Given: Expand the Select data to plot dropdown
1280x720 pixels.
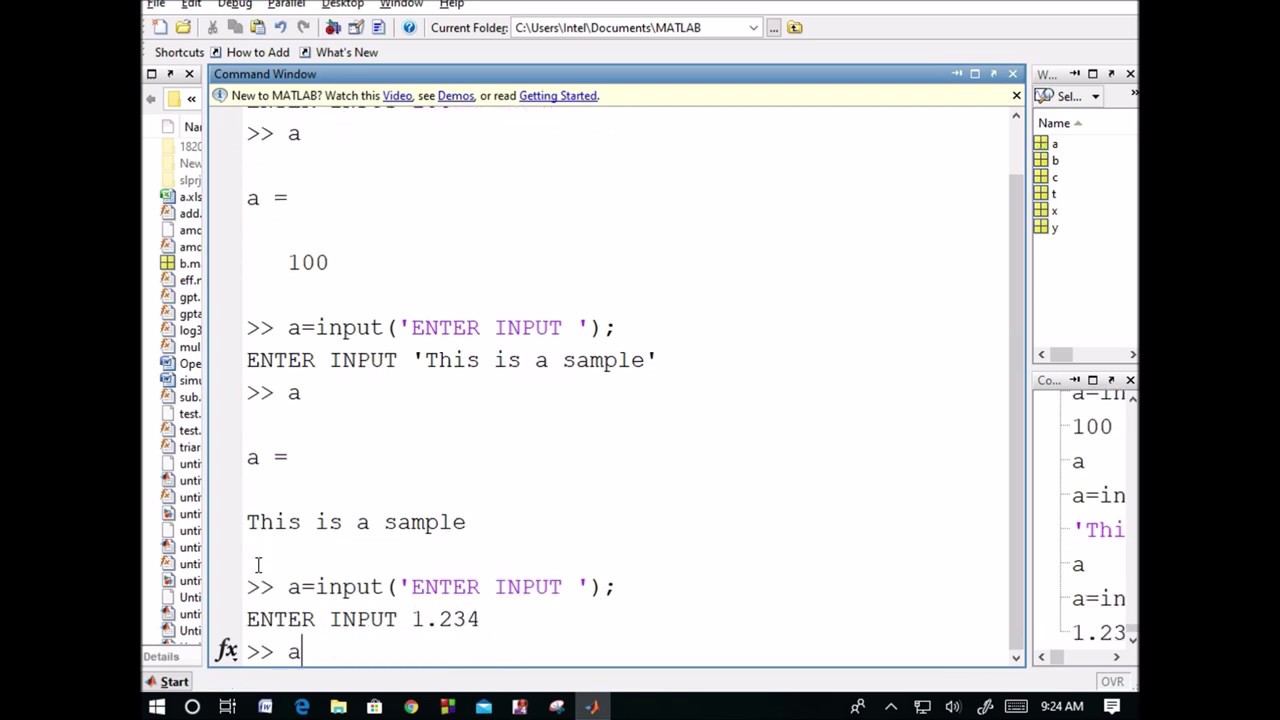Looking at the screenshot, I should 1095,96.
